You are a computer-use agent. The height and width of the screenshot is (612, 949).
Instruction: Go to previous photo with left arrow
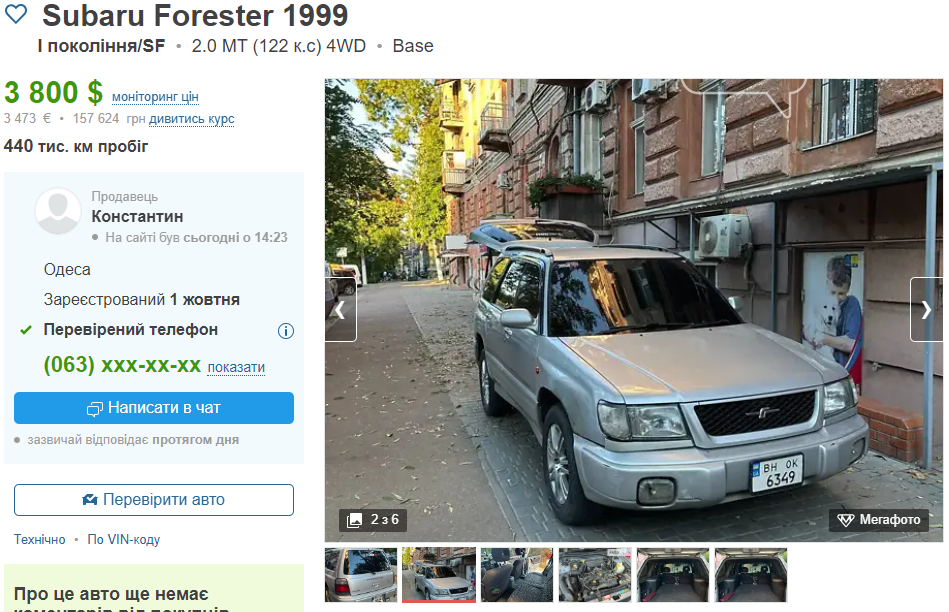click(341, 310)
